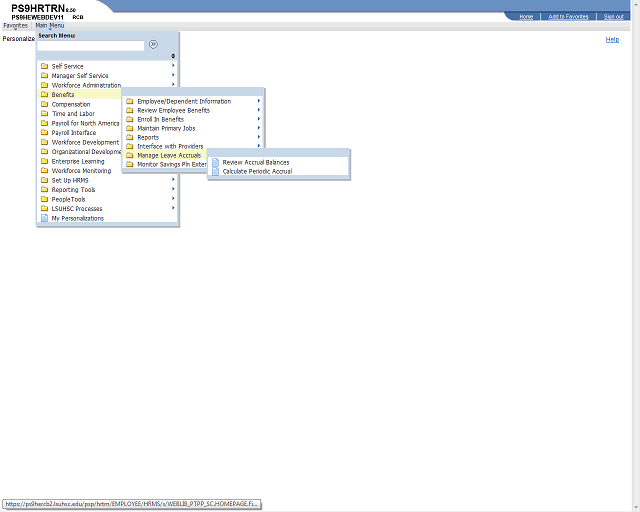Image resolution: width=640 pixels, height=512 pixels.
Task: Click the Add to Favorites link
Action: pos(568,17)
